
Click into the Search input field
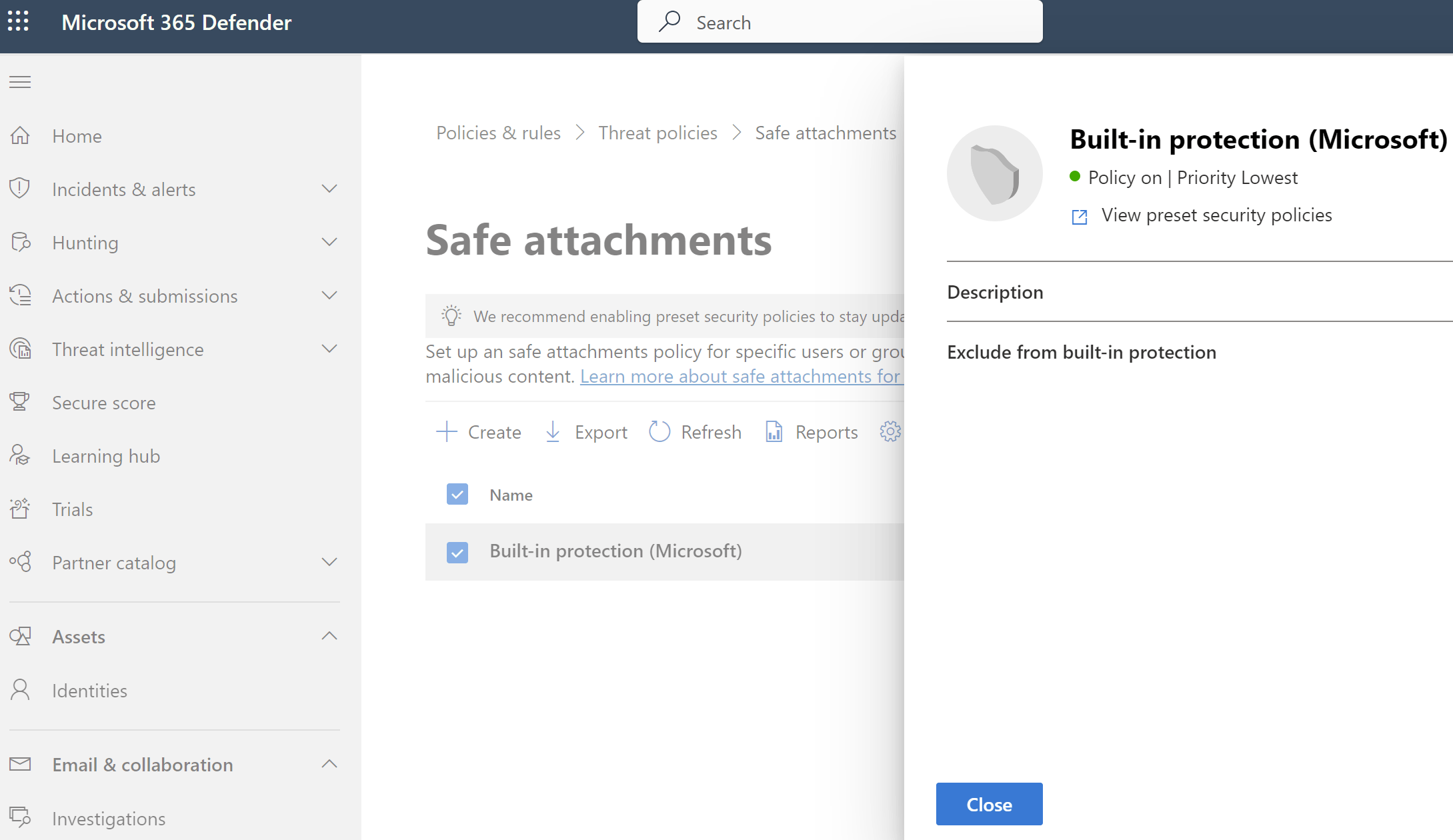pyautogui.click(x=860, y=23)
